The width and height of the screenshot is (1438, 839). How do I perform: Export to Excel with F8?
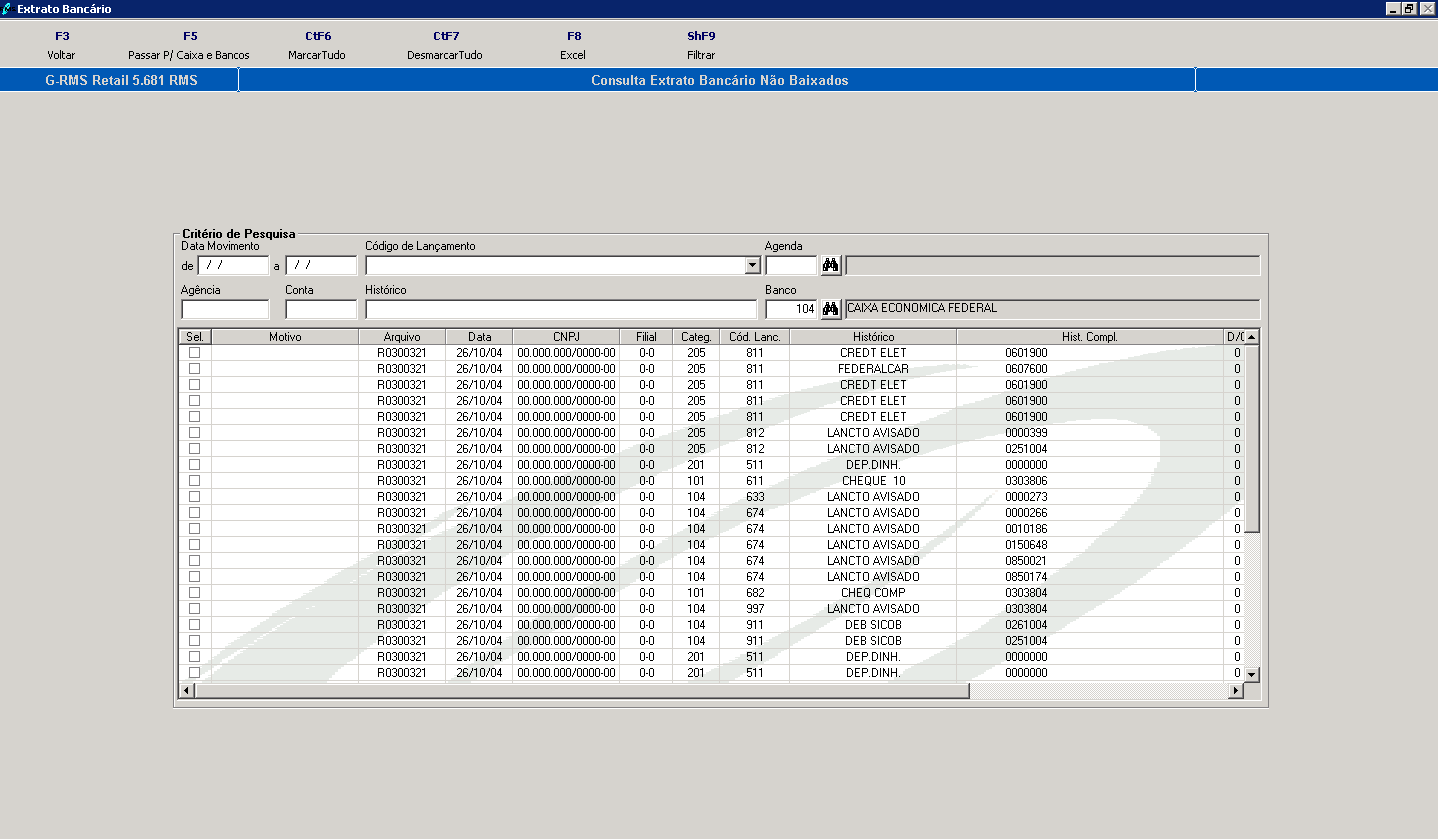(x=573, y=46)
